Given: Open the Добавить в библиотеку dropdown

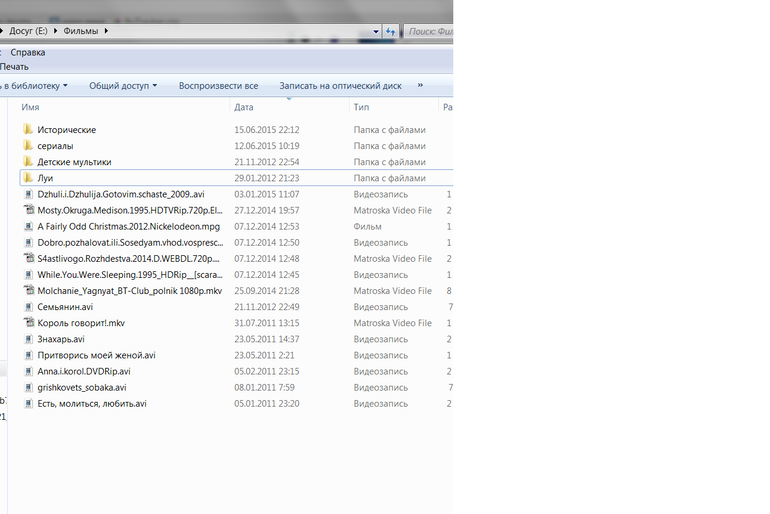Looking at the screenshot, I should (33, 85).
